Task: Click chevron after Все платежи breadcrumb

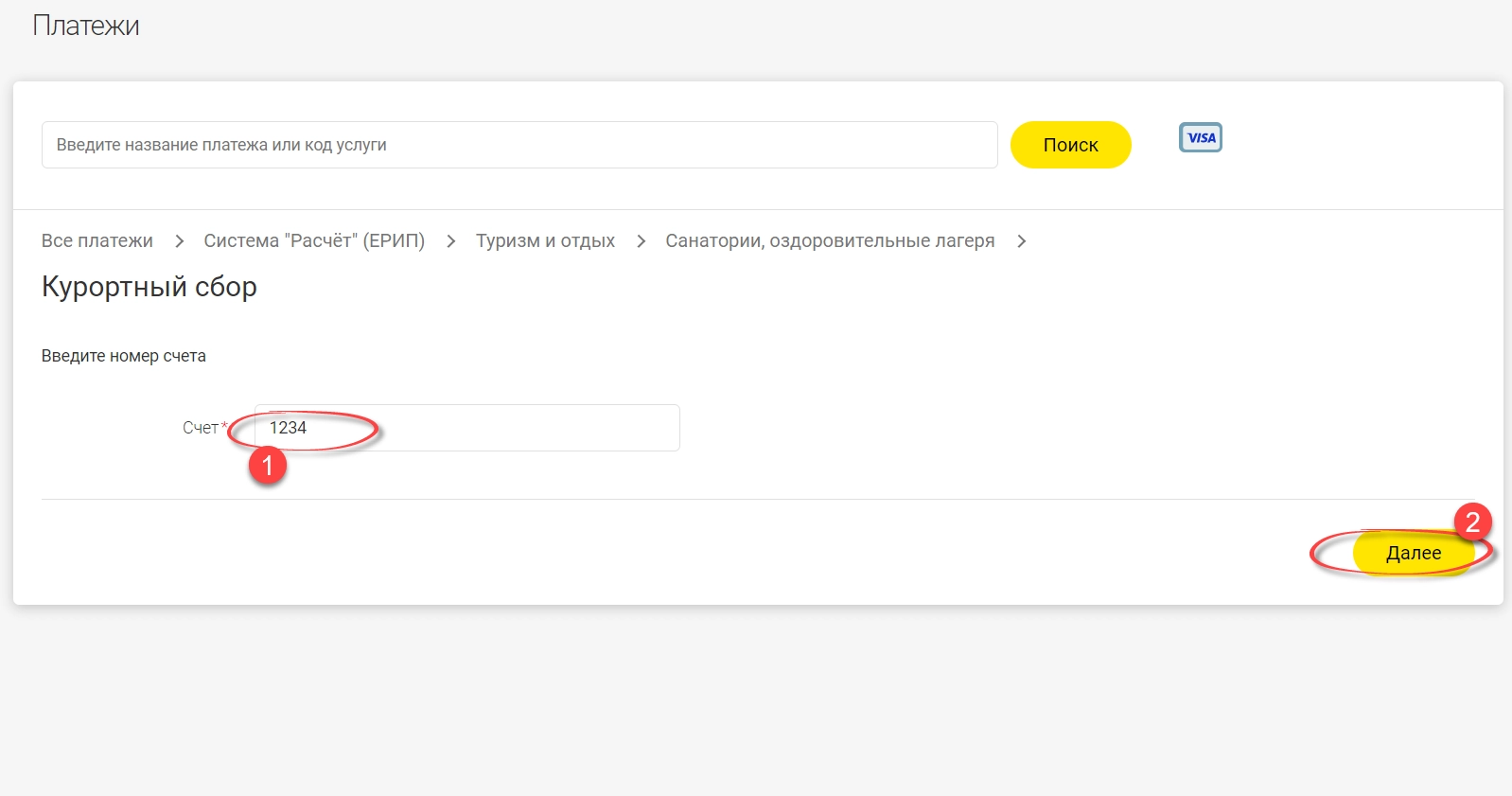Action: click(179, 241)
